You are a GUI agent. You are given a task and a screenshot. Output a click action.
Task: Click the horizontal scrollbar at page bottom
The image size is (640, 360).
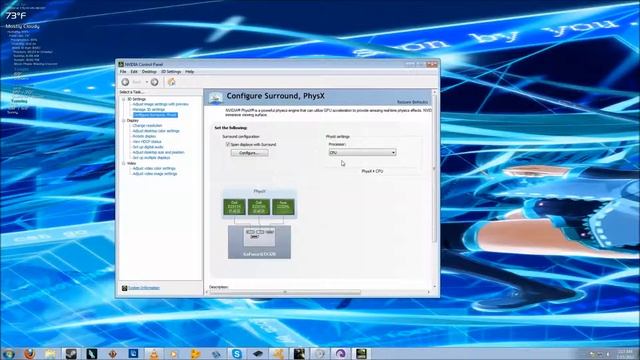(x=285, y=292)
